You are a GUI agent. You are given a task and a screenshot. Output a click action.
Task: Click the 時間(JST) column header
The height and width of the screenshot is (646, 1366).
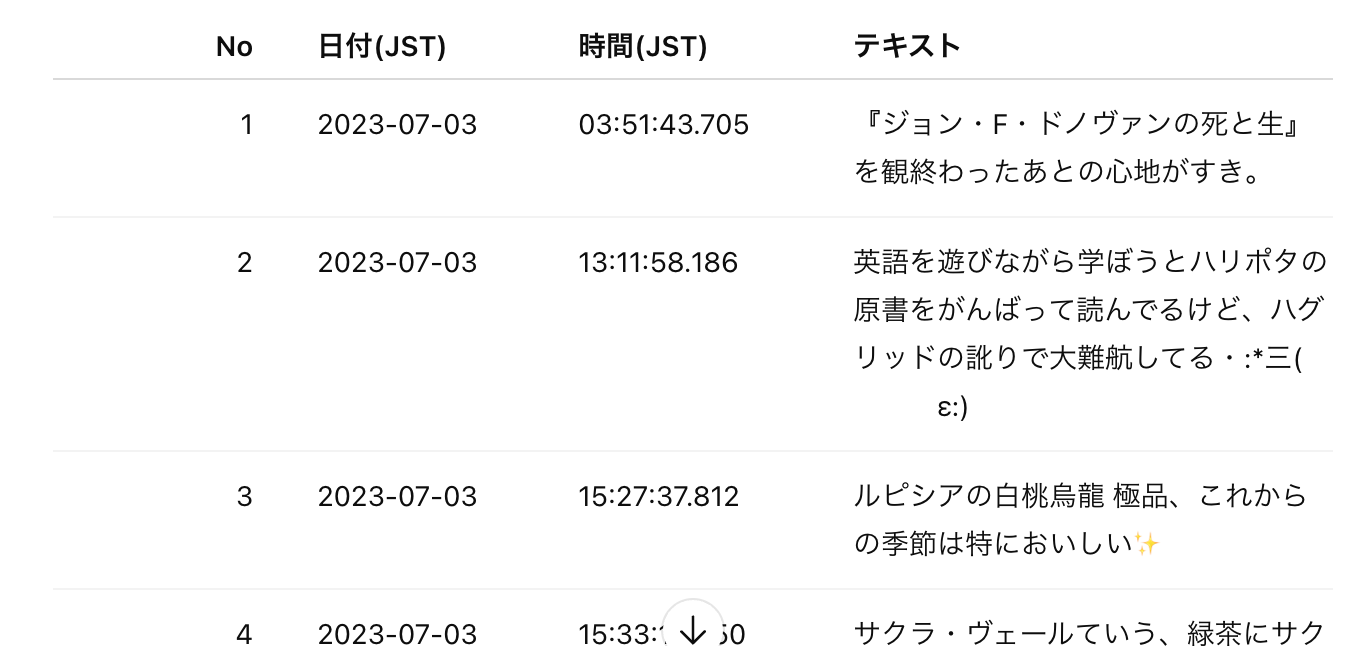643,47
